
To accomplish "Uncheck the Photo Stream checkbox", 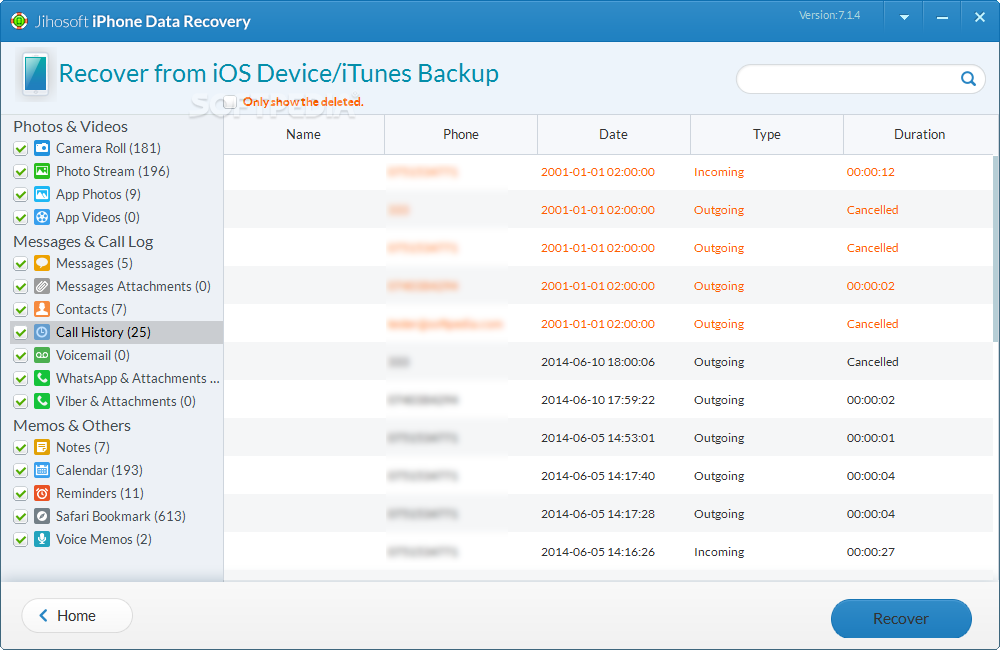I will pos(20,172).
